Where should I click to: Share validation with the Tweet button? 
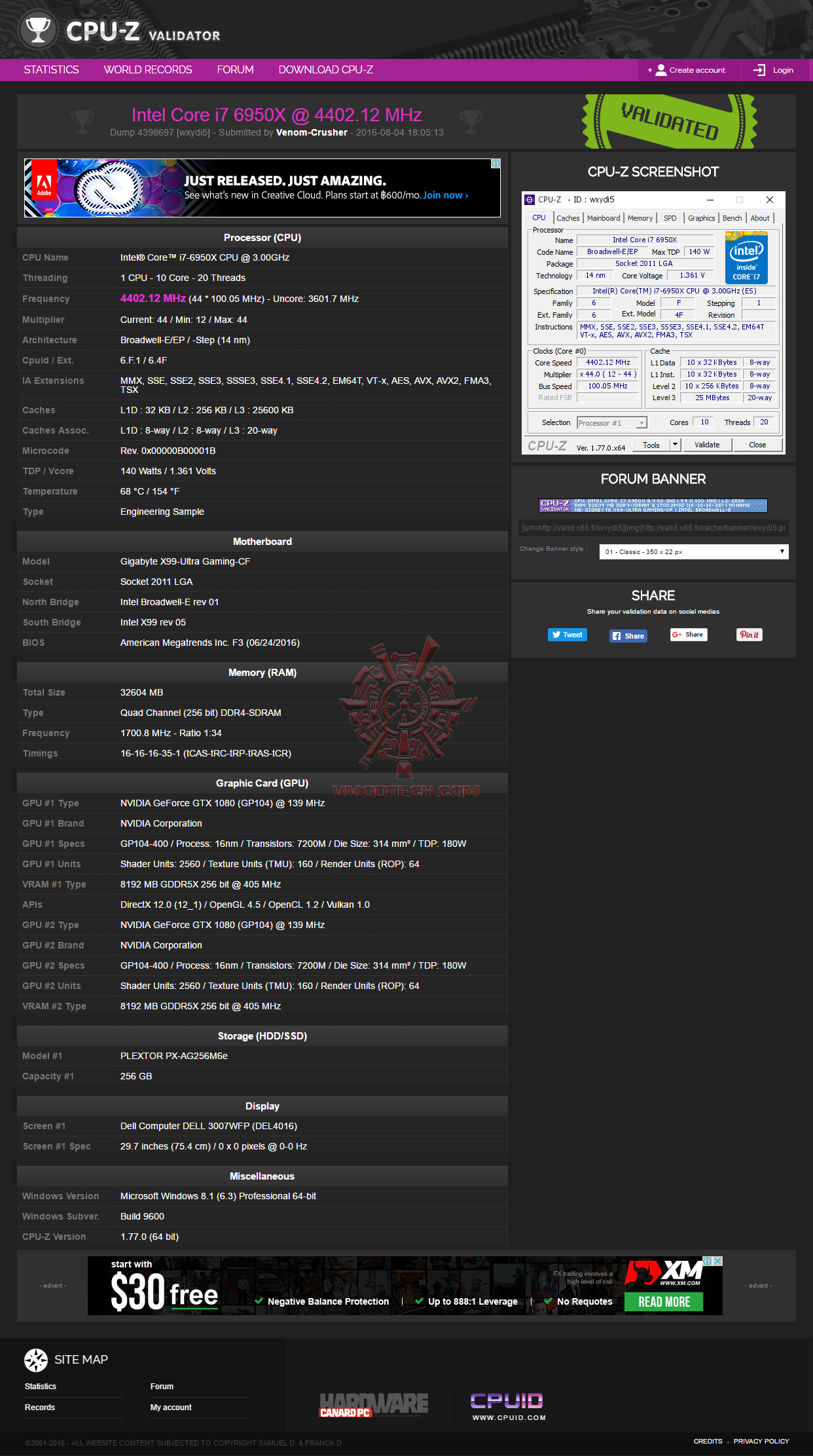click(x=568, y=635)
